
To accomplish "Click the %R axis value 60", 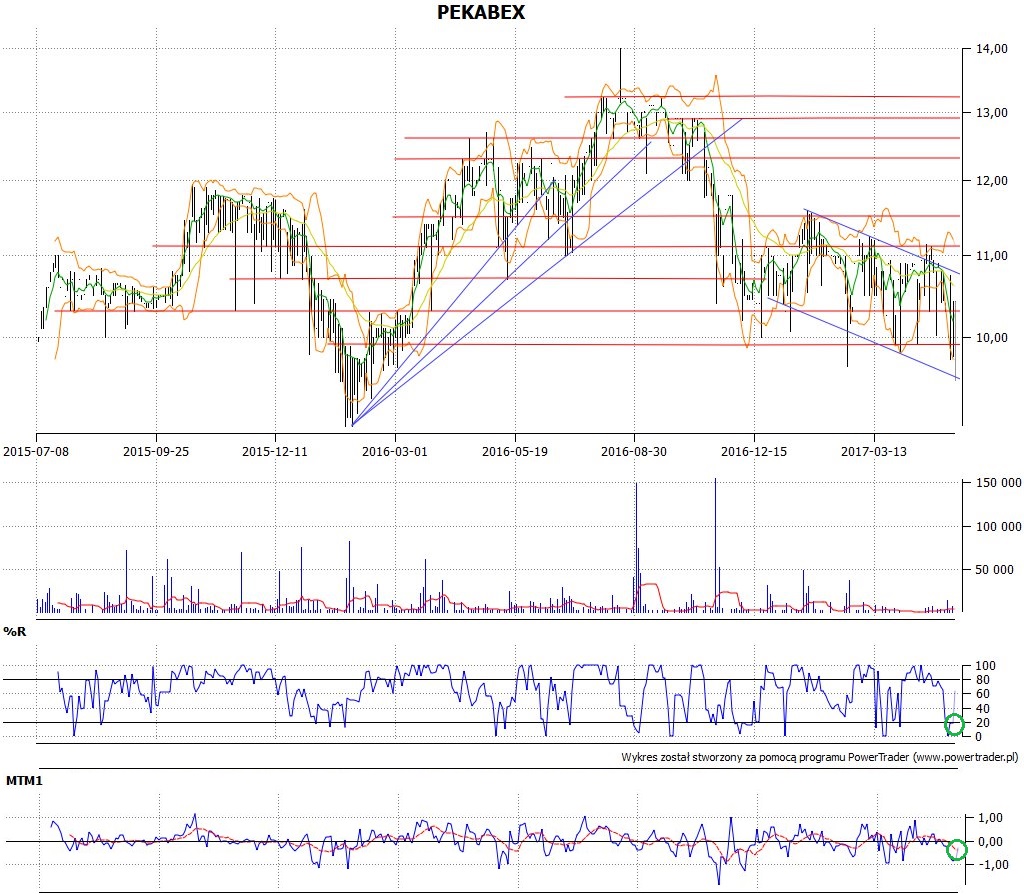I will click(x=983, y=694).
